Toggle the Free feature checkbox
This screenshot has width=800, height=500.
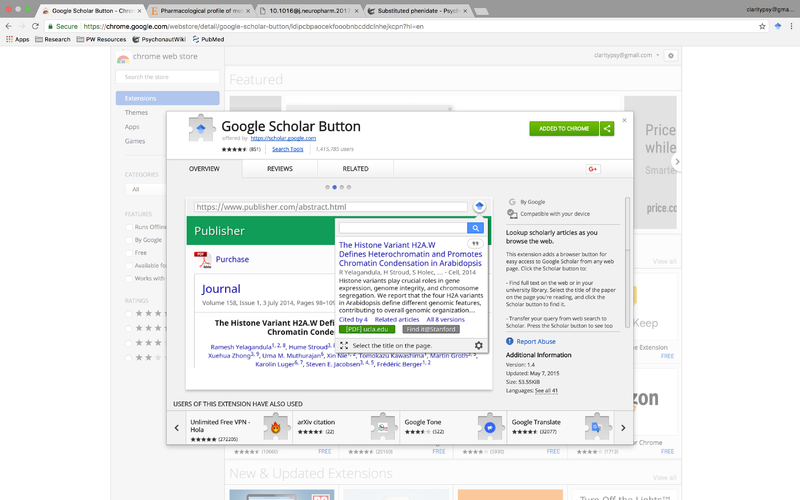[126, 253]
